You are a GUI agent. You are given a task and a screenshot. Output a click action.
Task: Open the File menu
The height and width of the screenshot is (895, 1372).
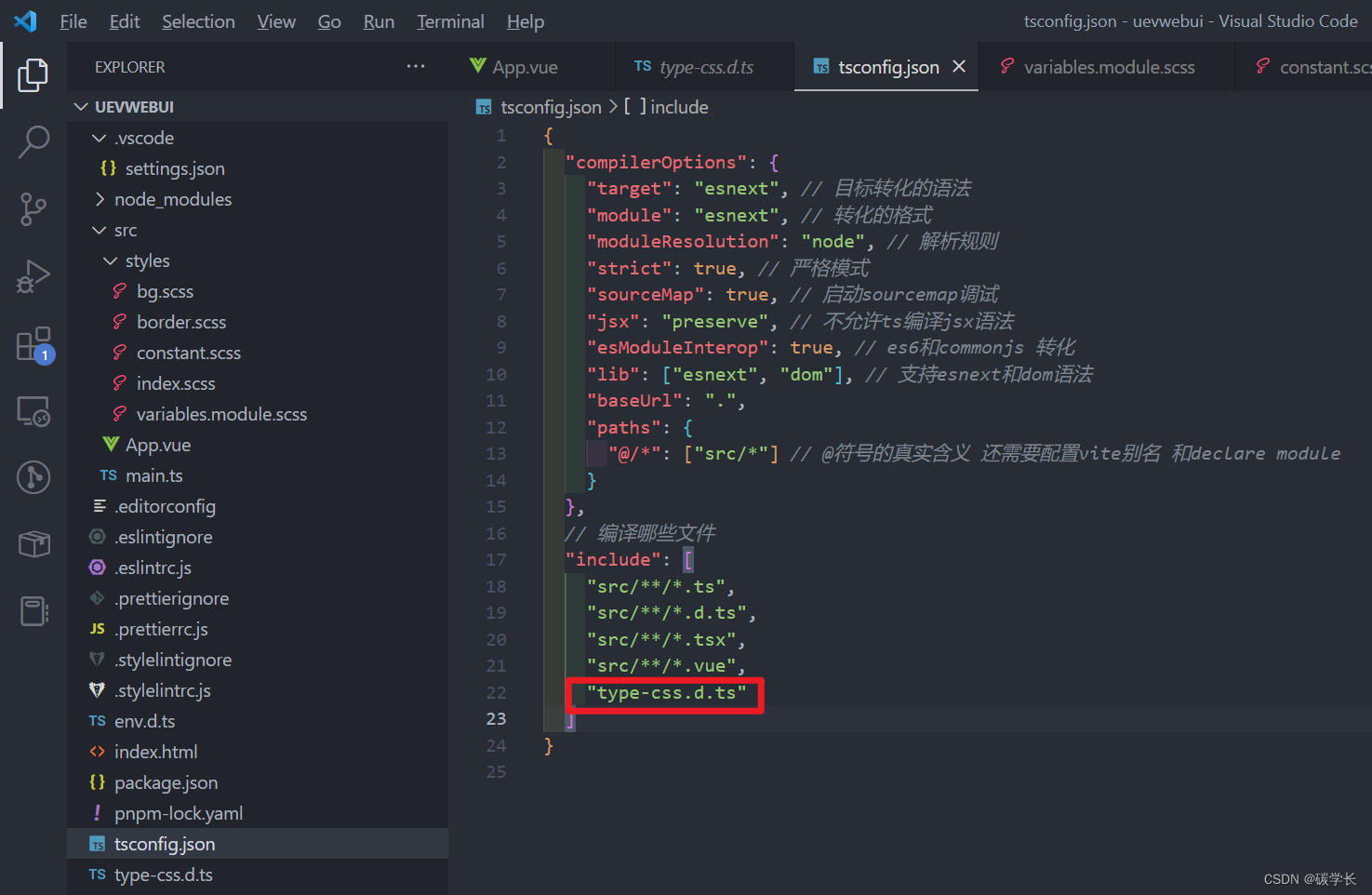pyautogui.click(x=73, y=21)
